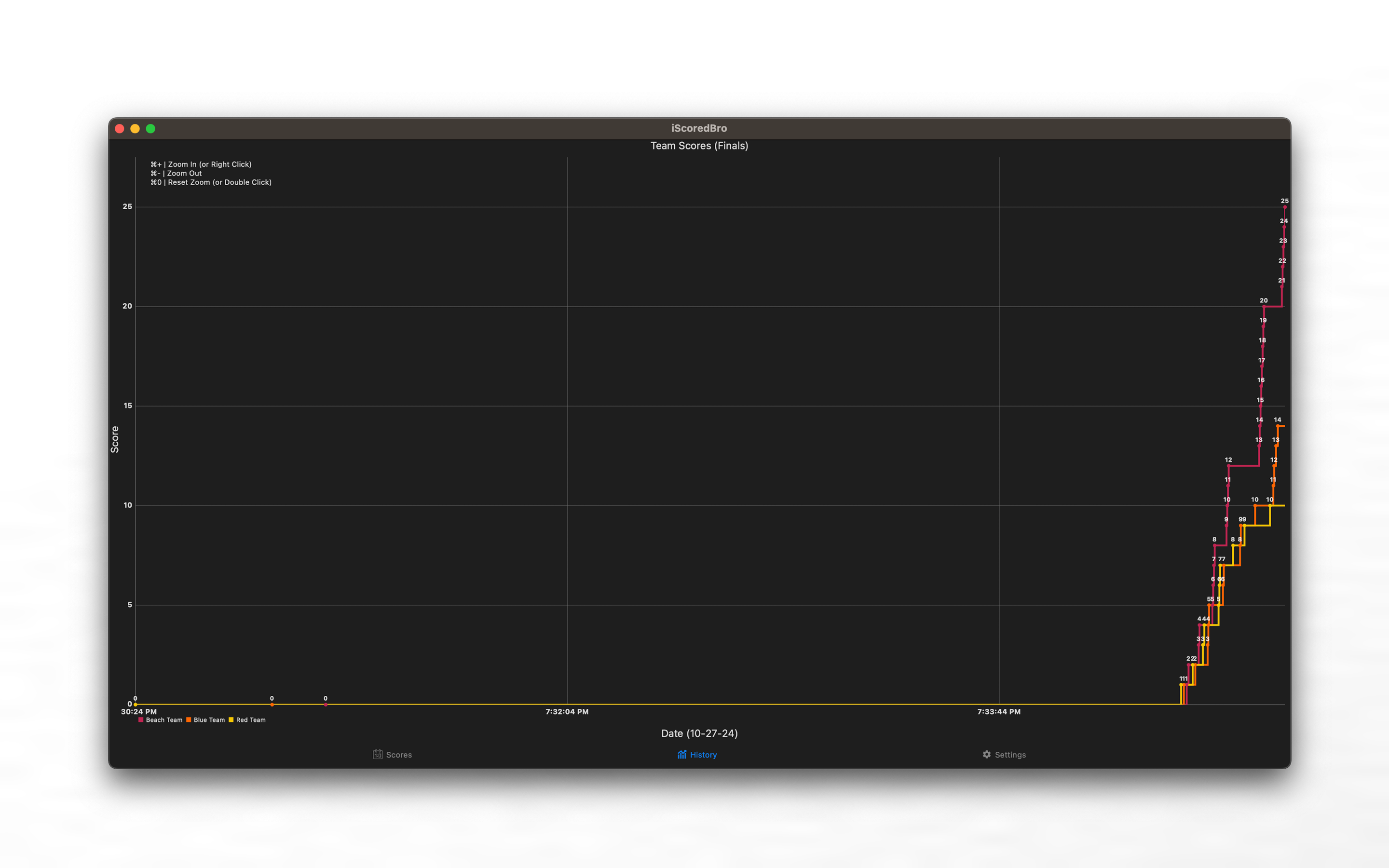Screen dimensions: 1389x868
Task: Click the y-axis tick label 5
Action: 130,605
